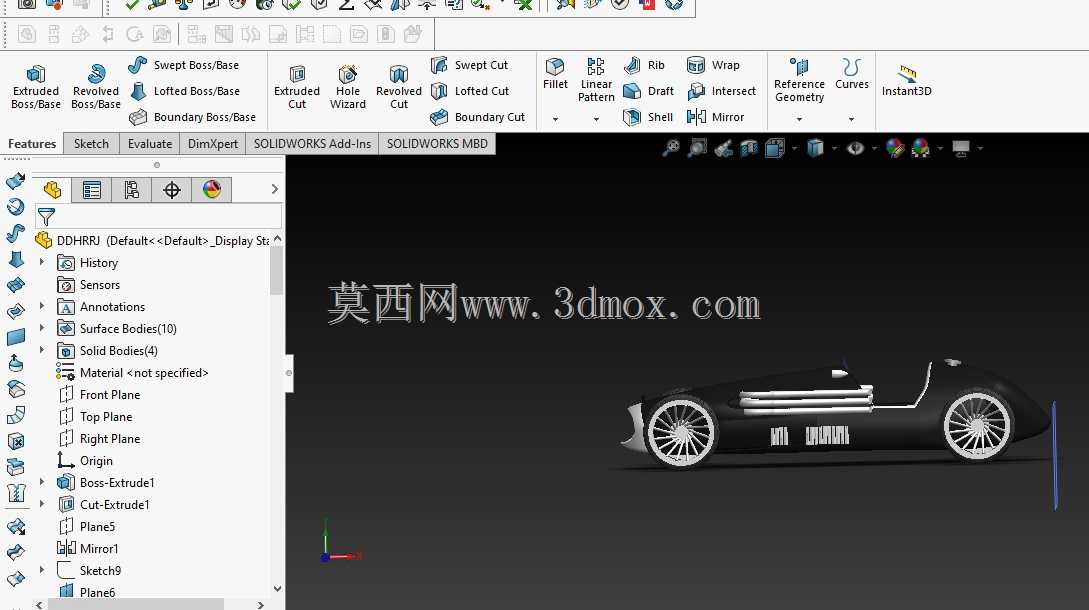Expand the Boss-Extrude1 feature
Viewport: 1089px width, 610px height.
pyautogui.click(x=42, y=481)
